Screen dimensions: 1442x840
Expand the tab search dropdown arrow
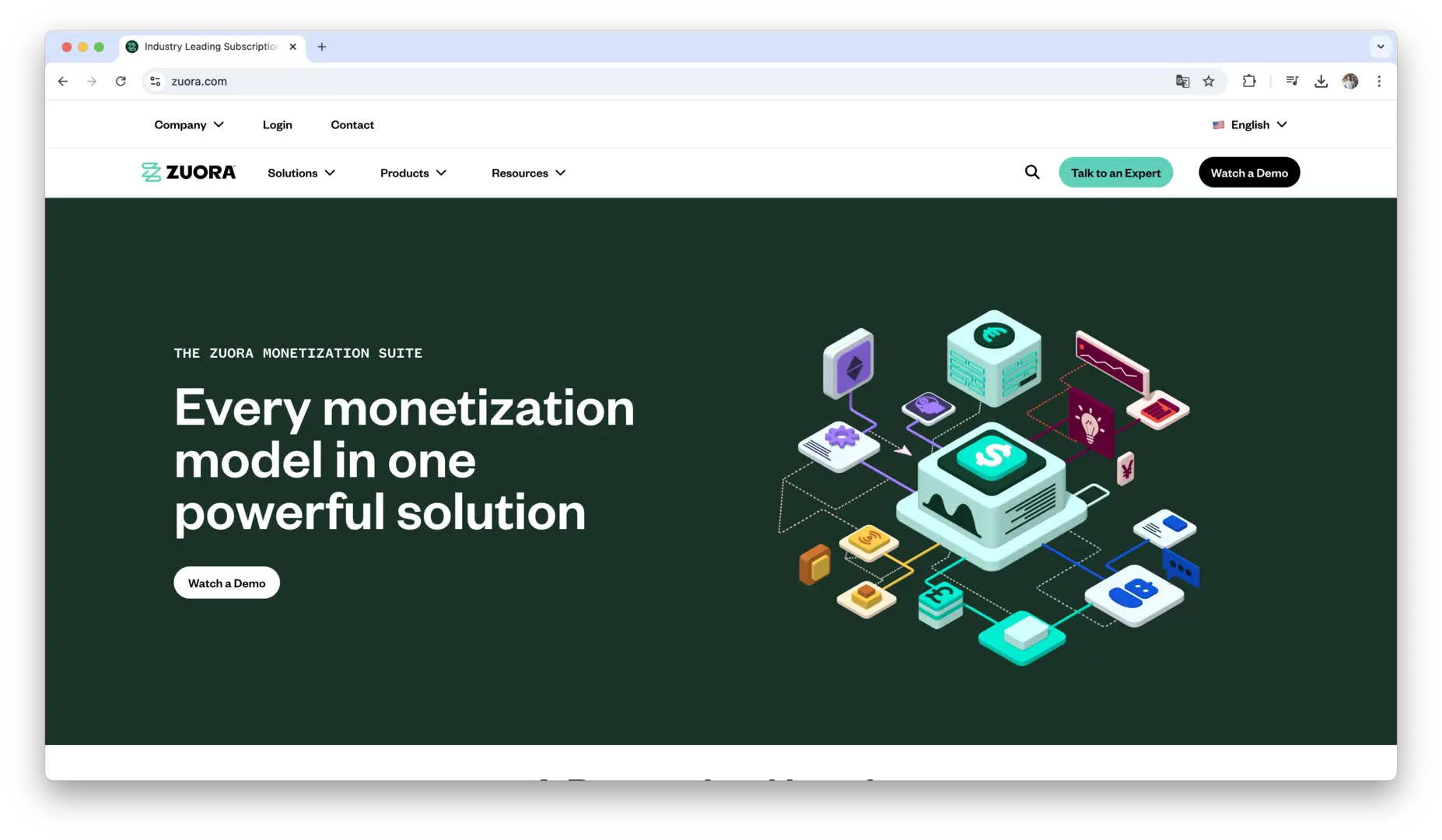[1381, 47]
